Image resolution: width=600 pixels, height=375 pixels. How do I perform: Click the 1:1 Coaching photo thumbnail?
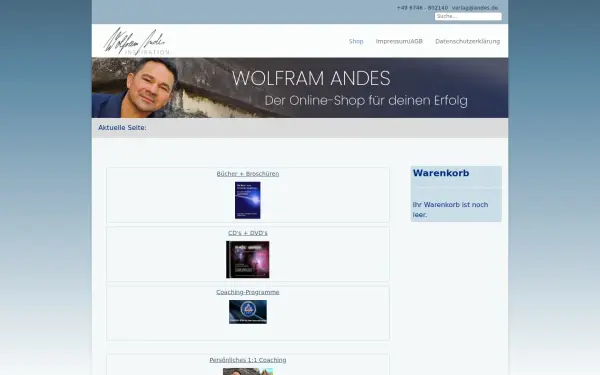(x=248, y=372)
